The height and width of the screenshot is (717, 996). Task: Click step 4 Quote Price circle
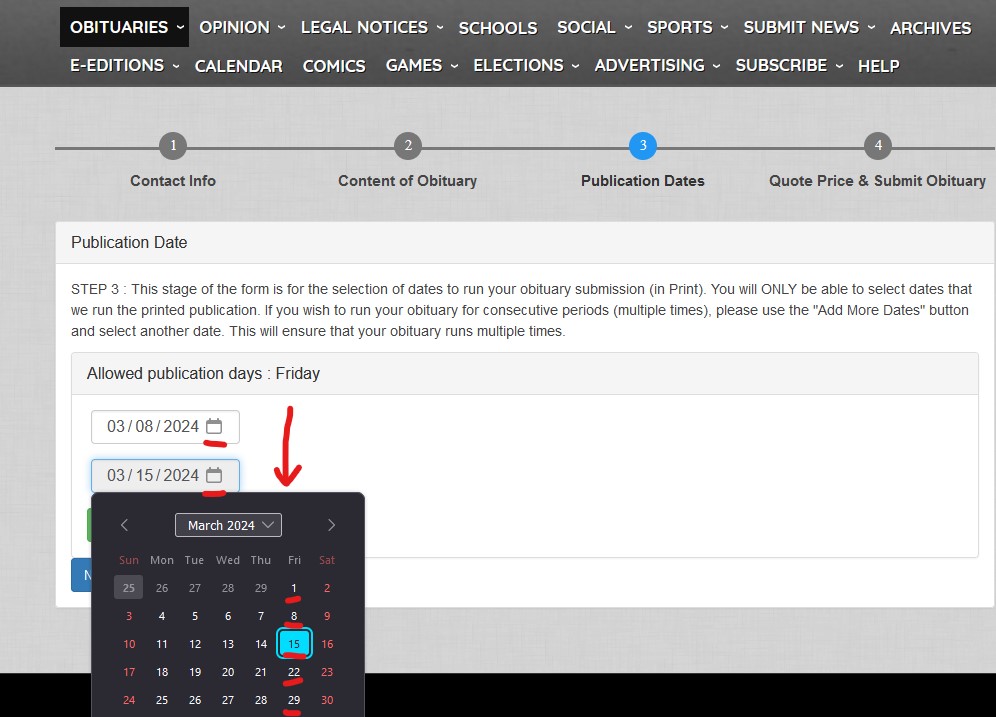(877, 146)
